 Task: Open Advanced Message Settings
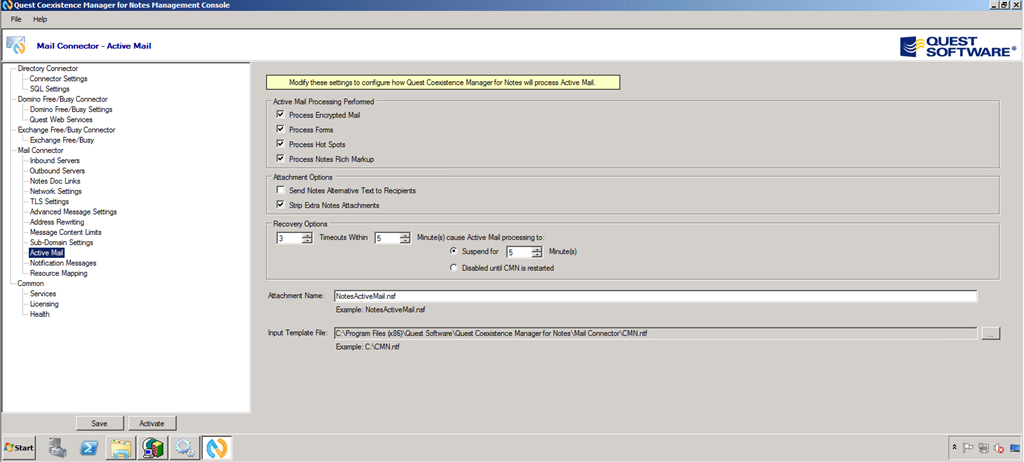pos(73,212)
